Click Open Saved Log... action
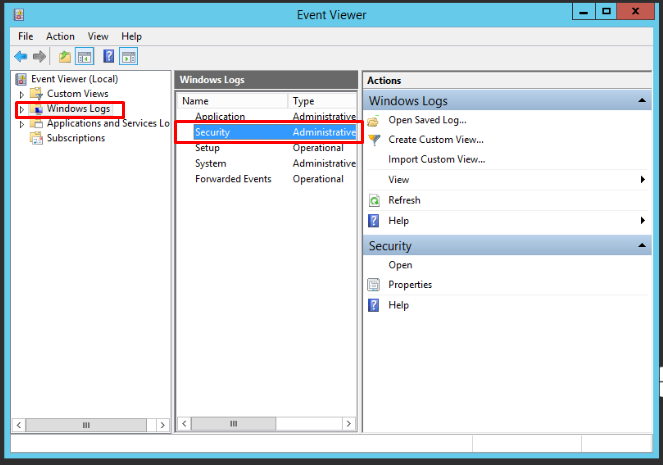The image size is (663, 465). 427,120
